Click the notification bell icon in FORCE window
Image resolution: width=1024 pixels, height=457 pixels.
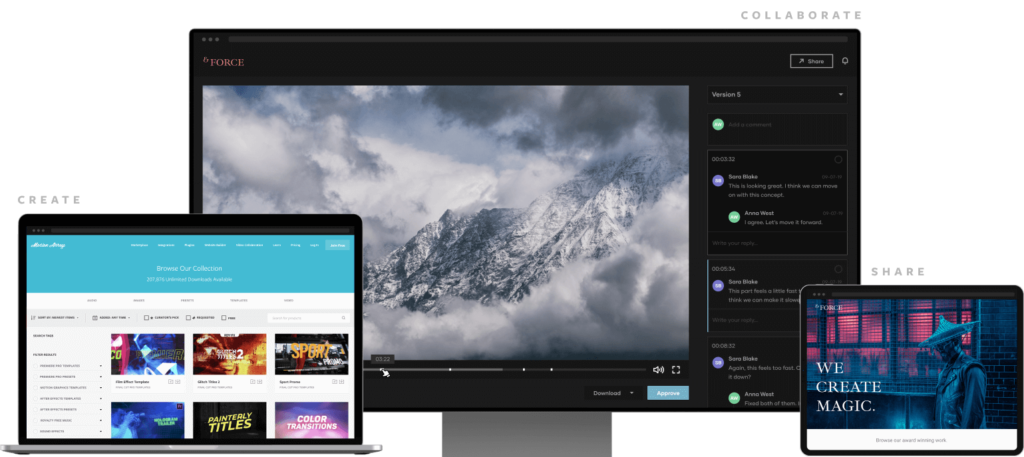845,61
